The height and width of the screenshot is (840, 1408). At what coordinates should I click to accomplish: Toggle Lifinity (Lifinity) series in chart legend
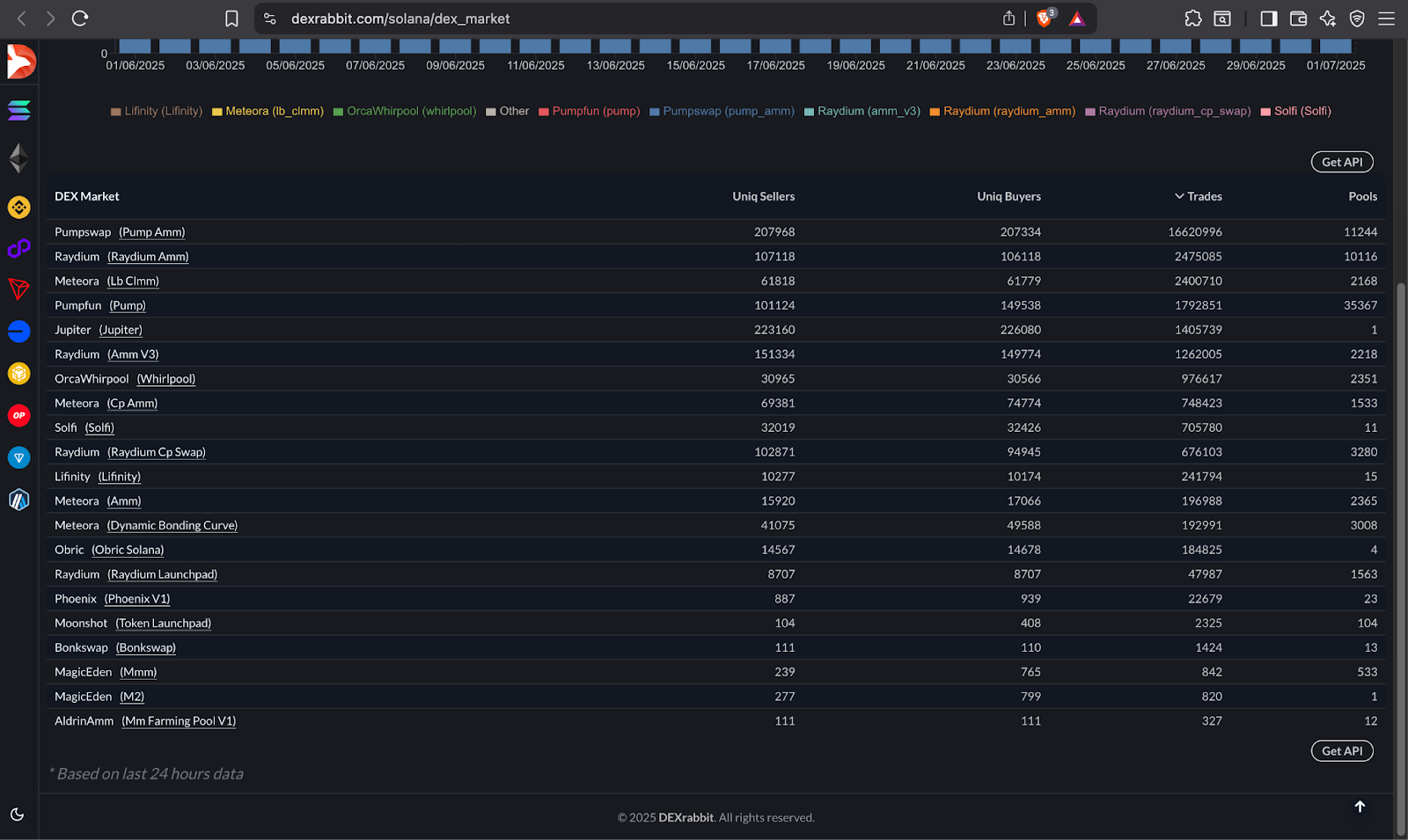tap(157, 111)
